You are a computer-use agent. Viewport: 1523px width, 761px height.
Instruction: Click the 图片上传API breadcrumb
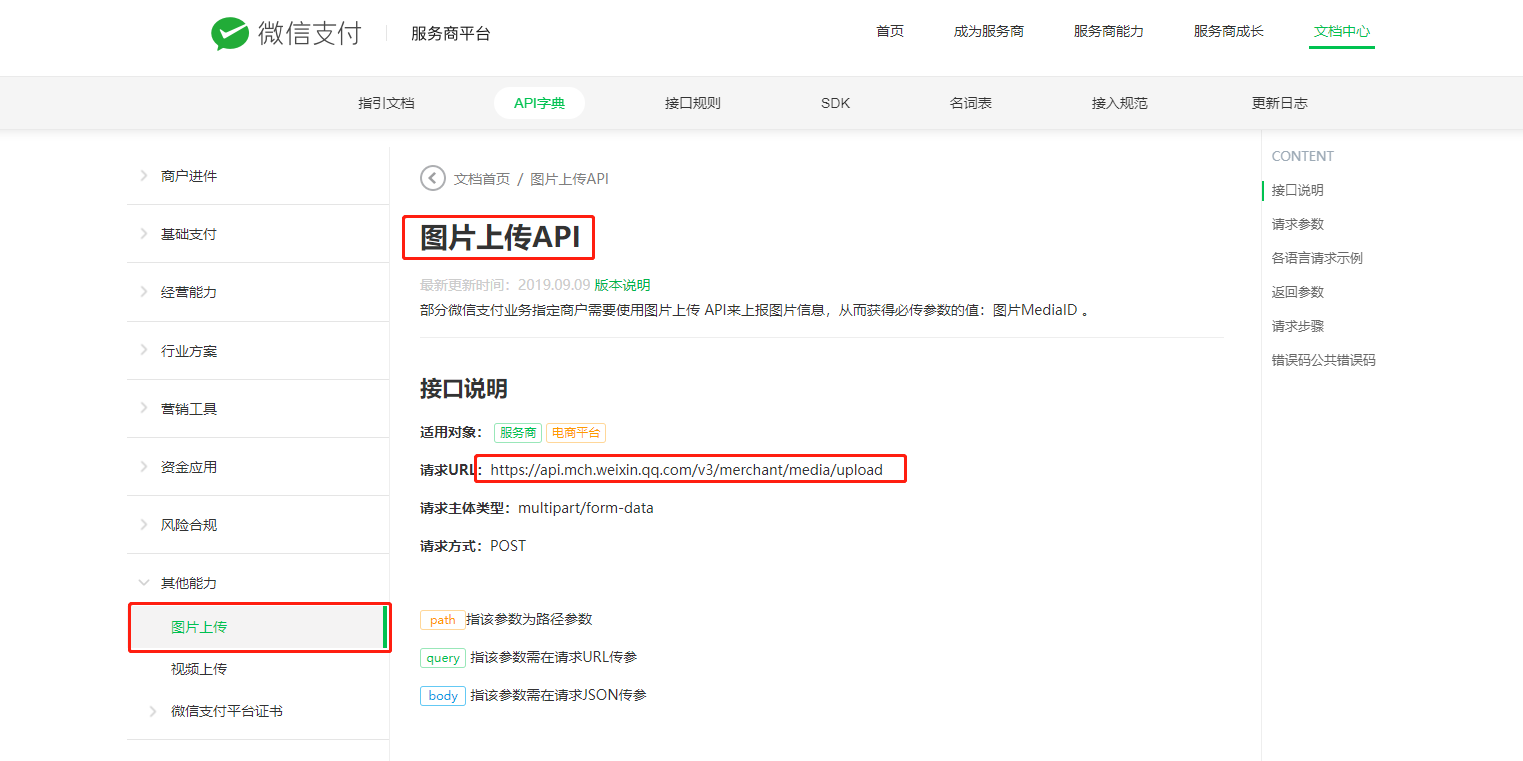click(x=570, y=179)
